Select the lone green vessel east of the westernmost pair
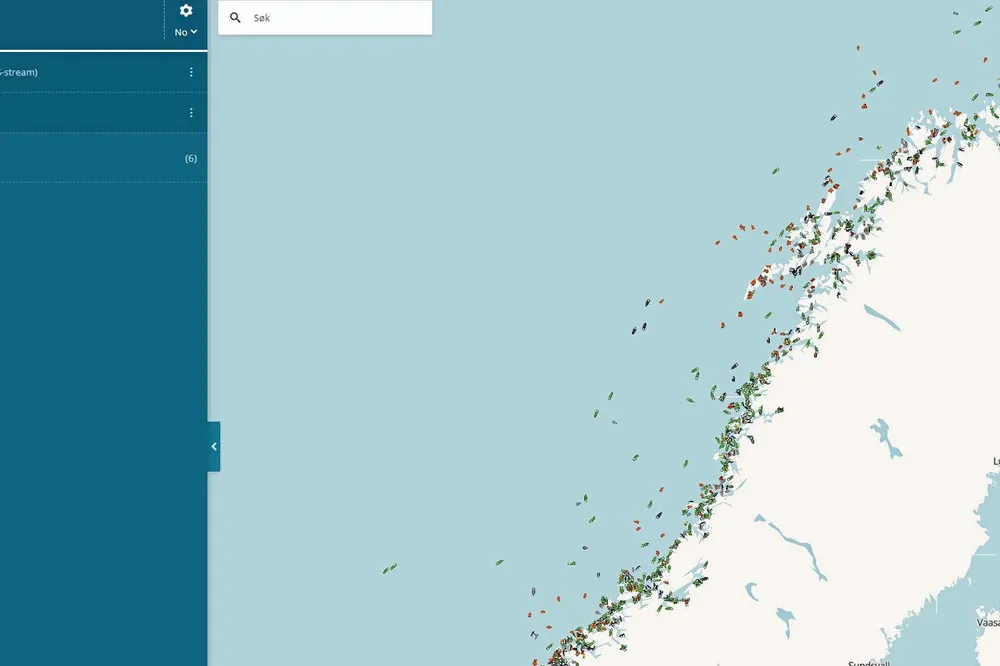1000x666 pixels. [498, 563]
